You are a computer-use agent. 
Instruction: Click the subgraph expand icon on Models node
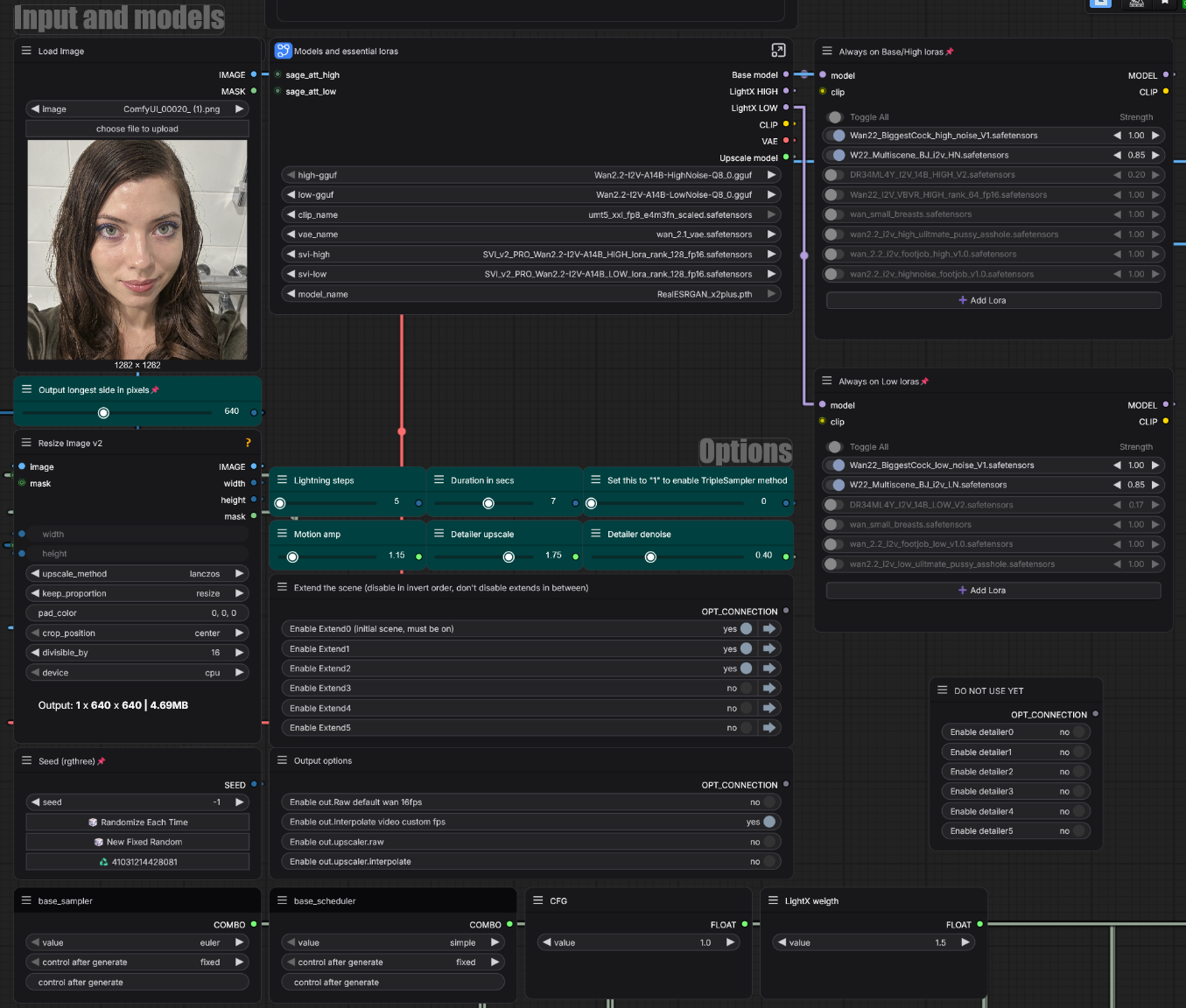(x=778, y=51)
